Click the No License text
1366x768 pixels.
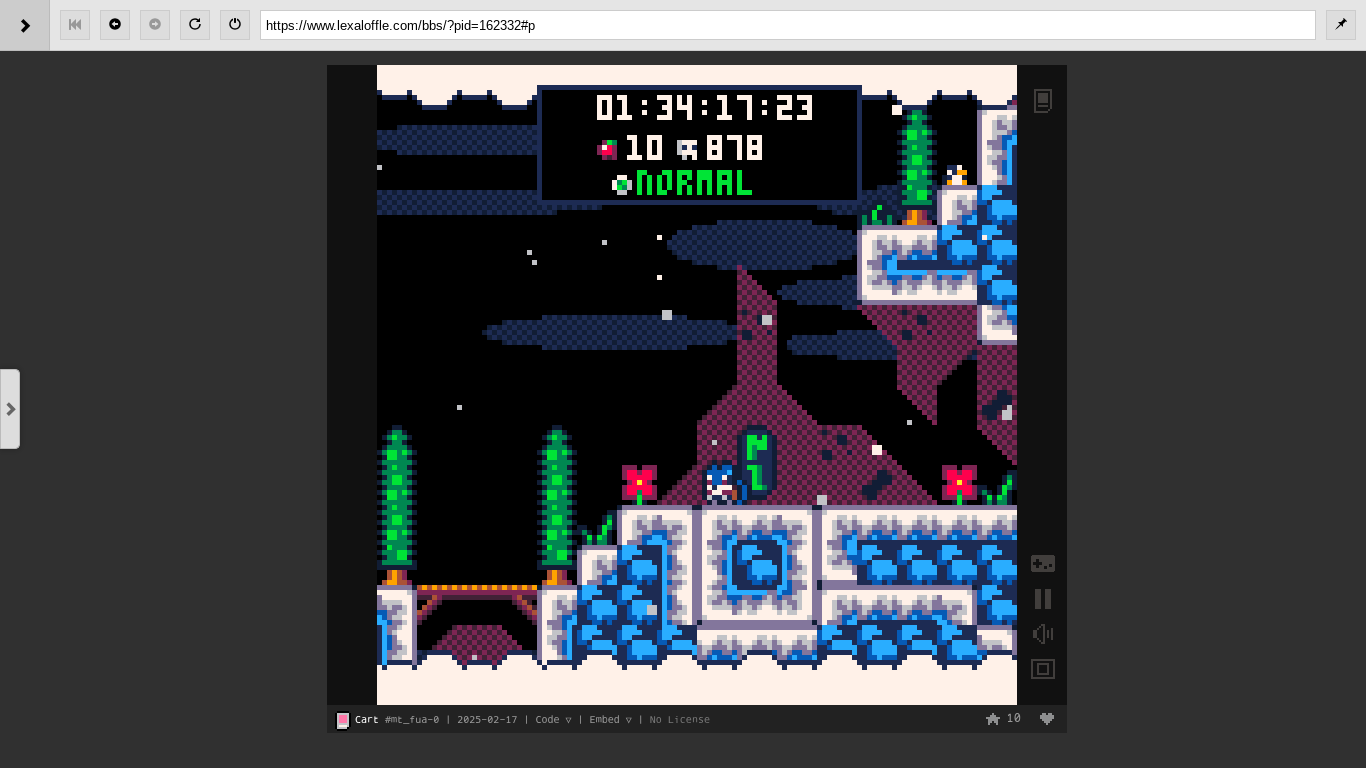(680, 720)
